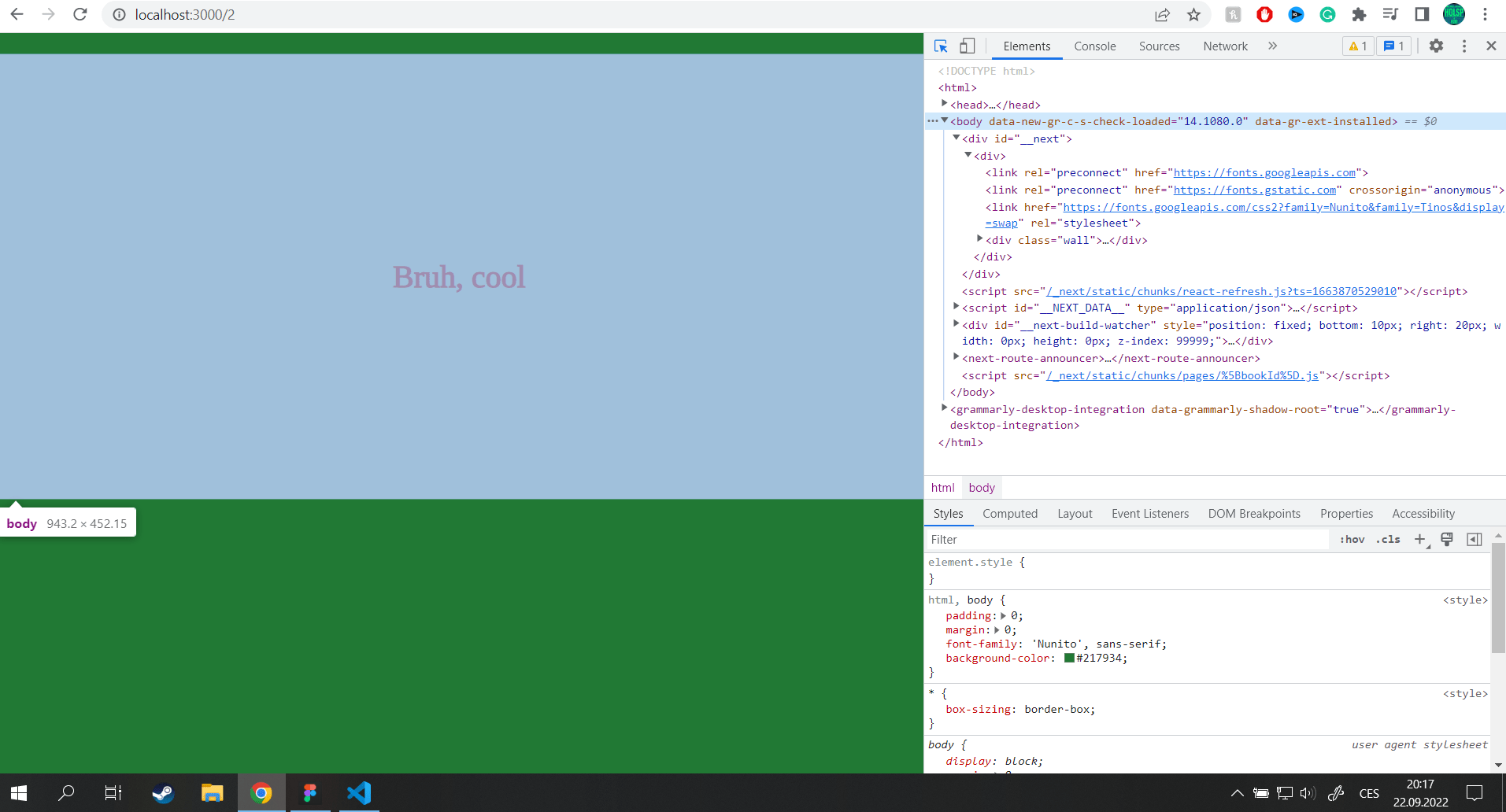Click the gray square extension icon
This screenshot has width=1506, height=812.
pyautogui.click(x=1233, y=15)
